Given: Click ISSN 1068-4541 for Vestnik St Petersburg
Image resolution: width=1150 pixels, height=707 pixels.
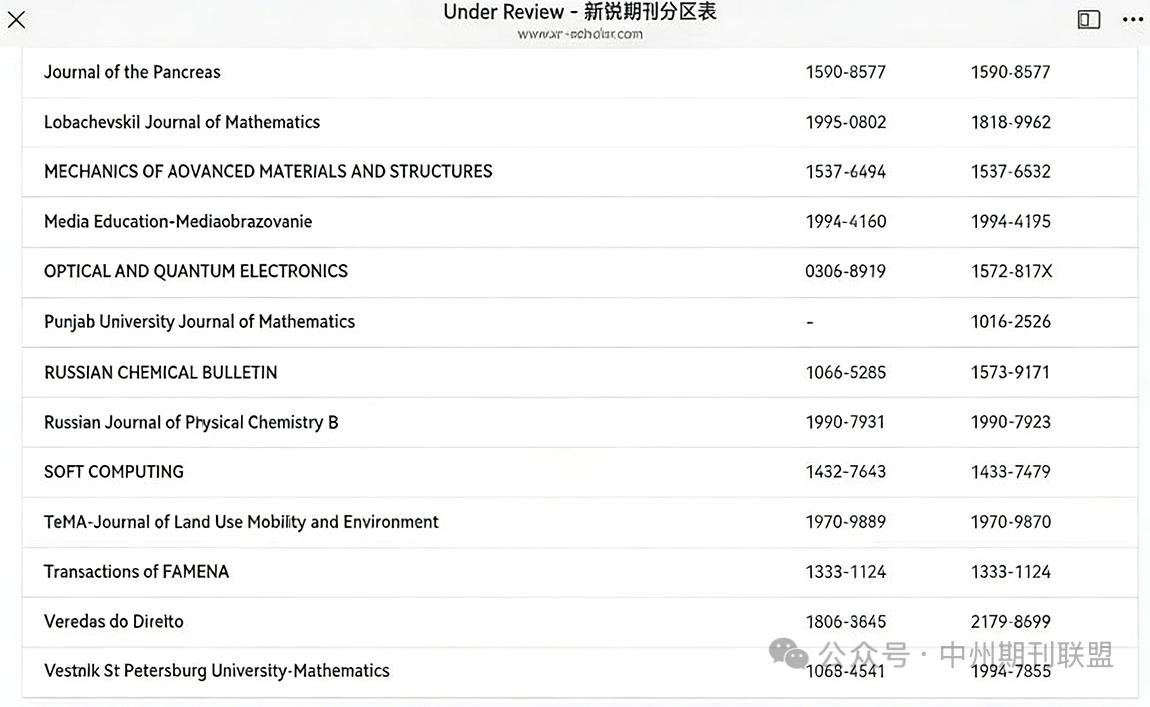Looking at the screenshot, I should pyautogui.click(x=845, y=671).
